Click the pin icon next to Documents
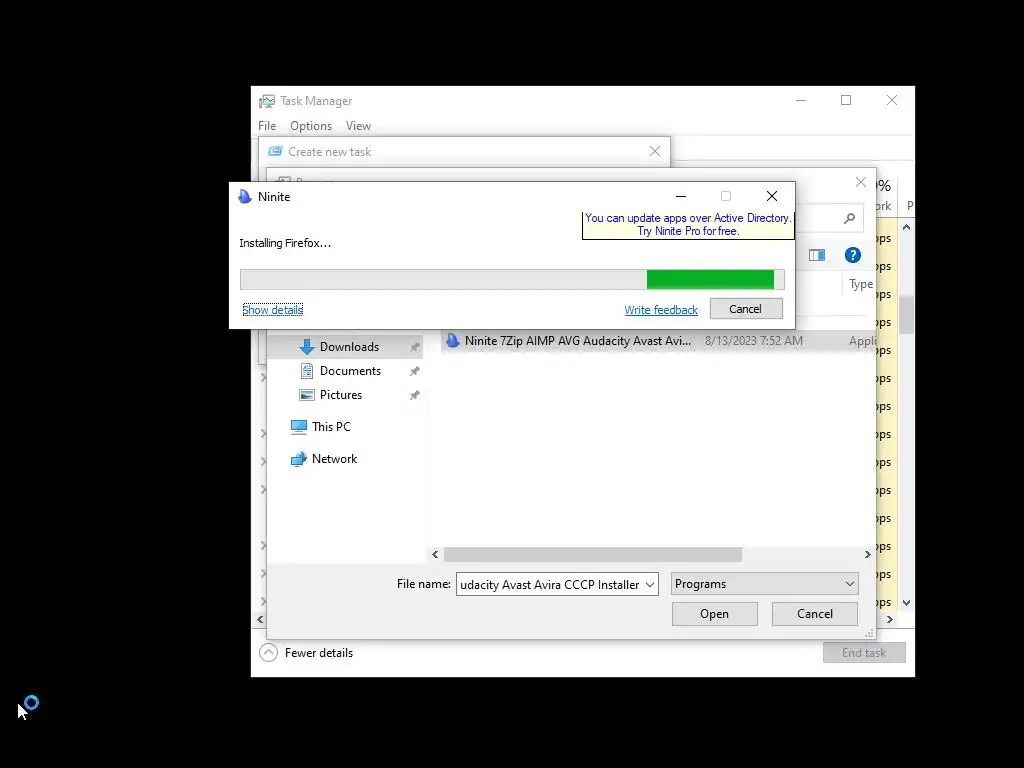The image size is (1024, 768). [x=414, y=371]
